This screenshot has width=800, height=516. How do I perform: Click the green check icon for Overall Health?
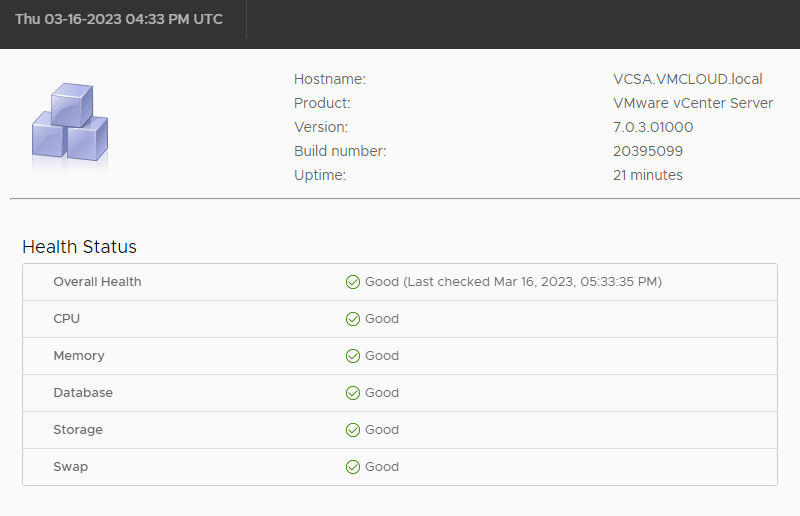click(353, 282)
